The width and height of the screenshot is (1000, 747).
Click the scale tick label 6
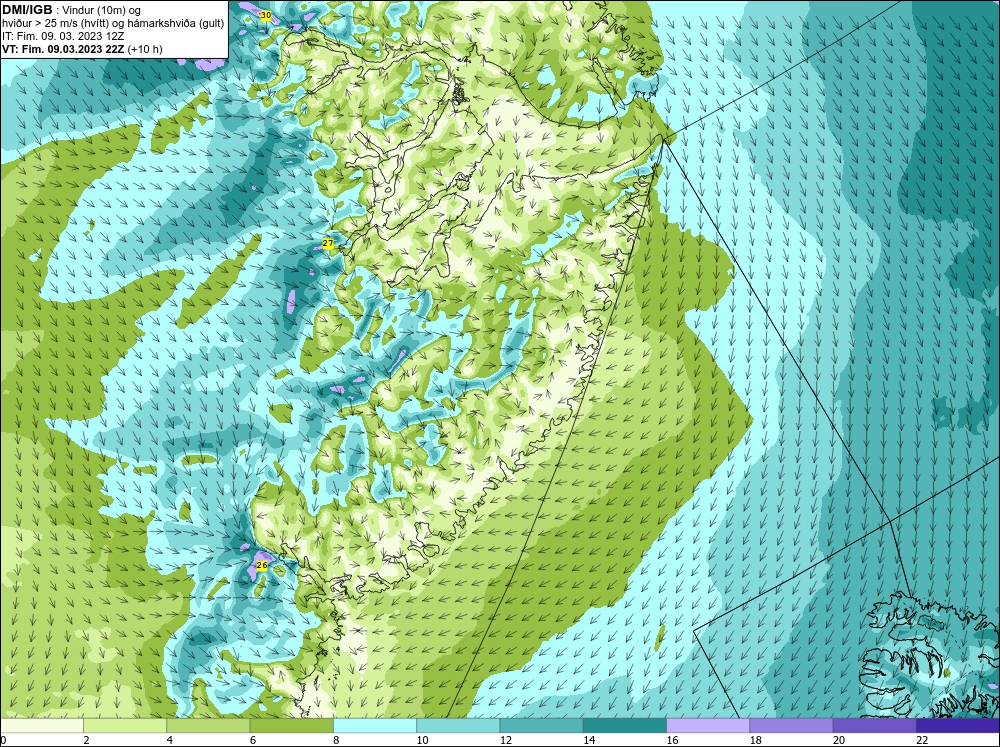[x=253, y=740]
